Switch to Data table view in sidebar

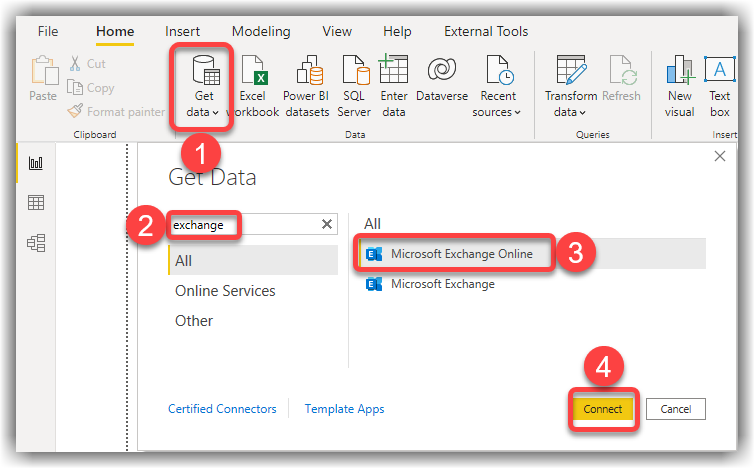(x=36, y=203)
